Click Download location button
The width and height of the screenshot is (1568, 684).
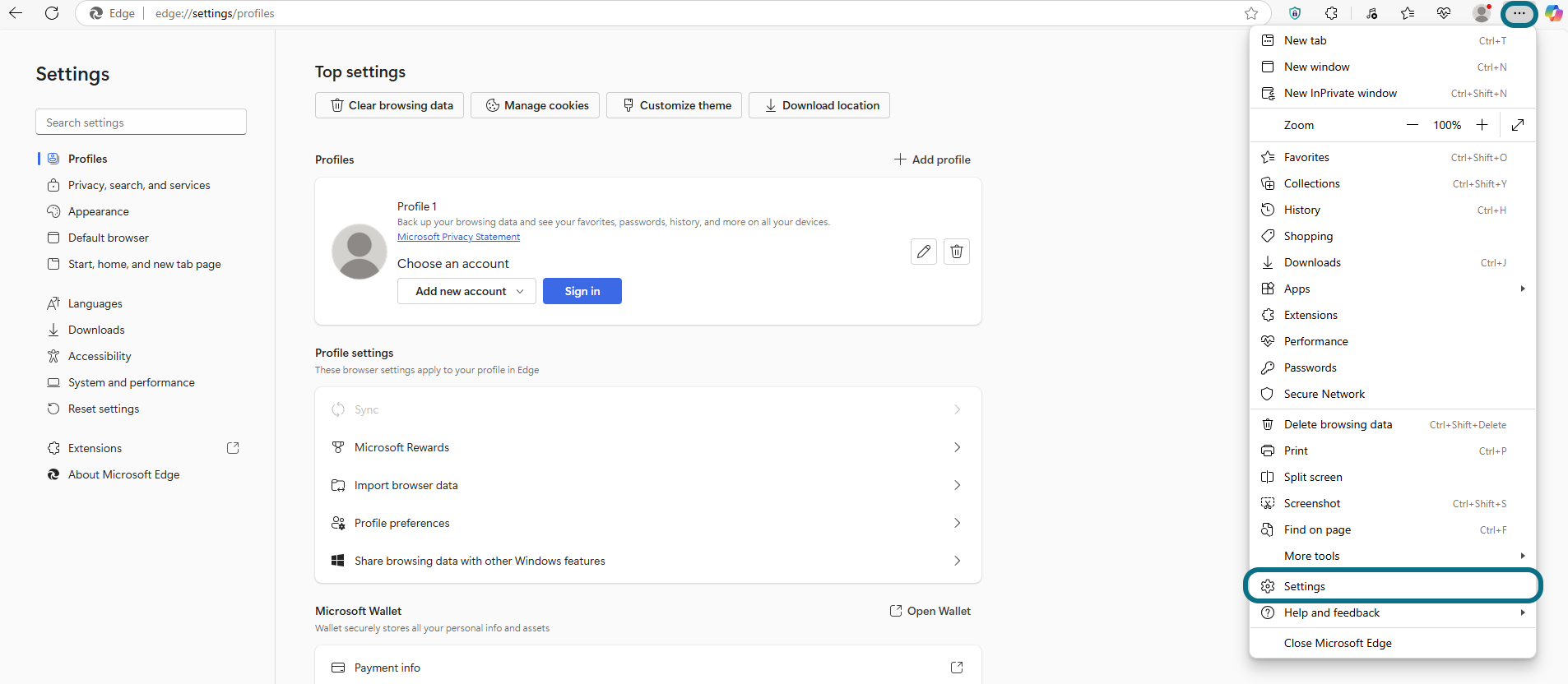[x=819, y=105]
